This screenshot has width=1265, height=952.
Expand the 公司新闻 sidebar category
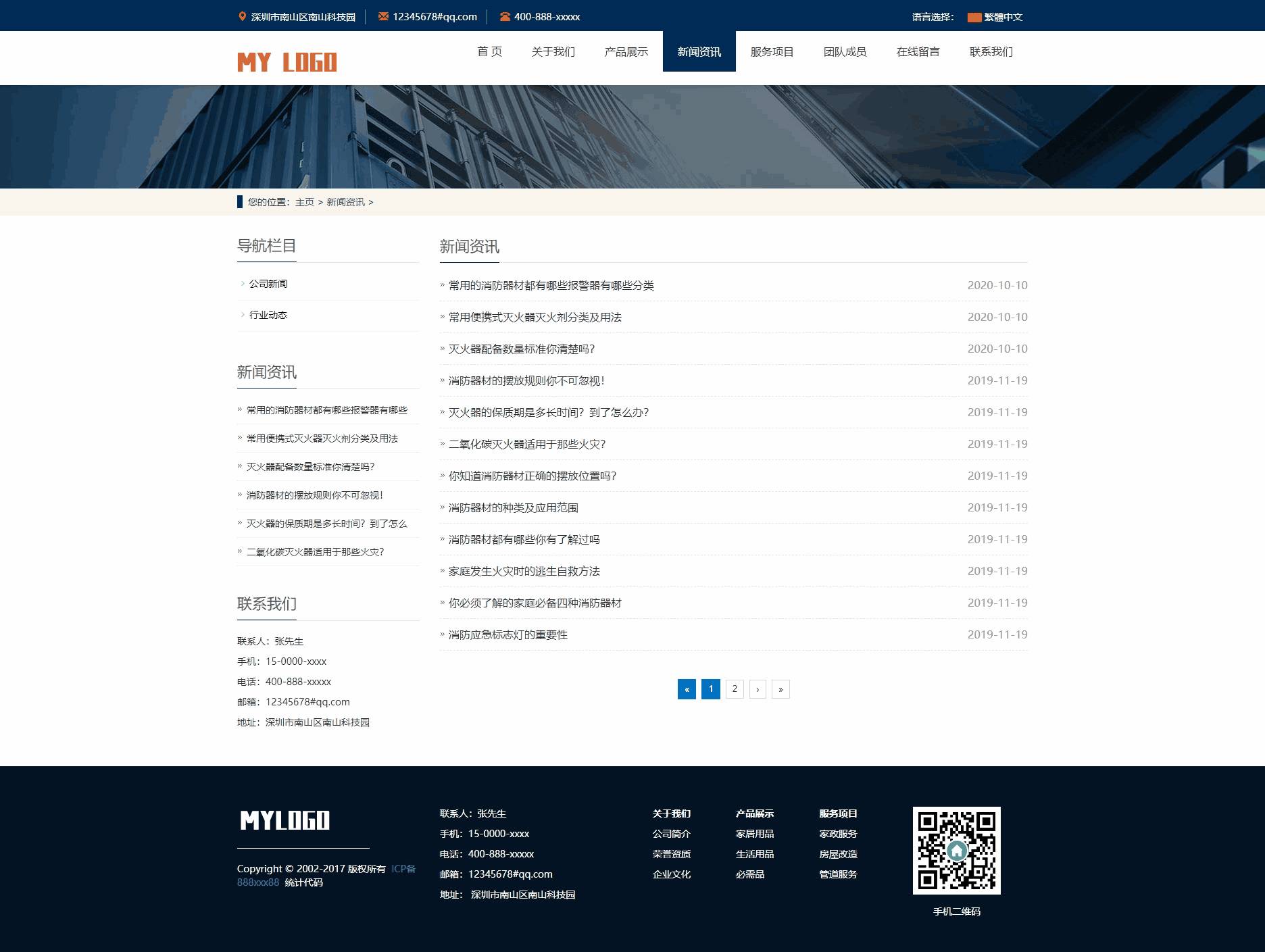[x=268, y=284]
